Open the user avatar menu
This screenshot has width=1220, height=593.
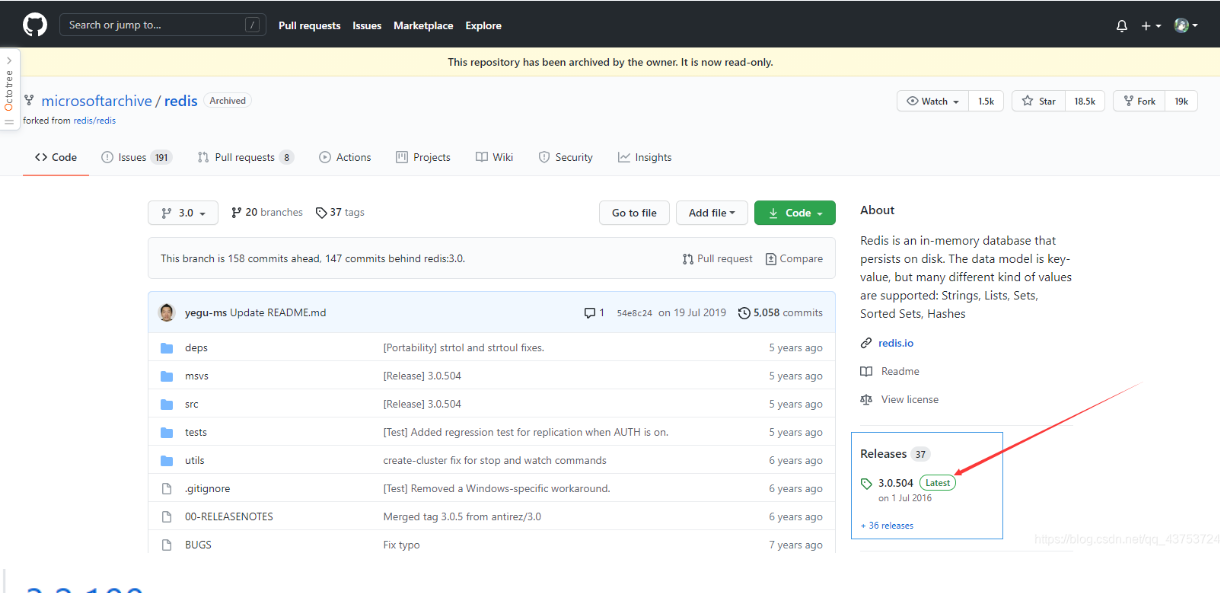click(x=1186, y=26)
